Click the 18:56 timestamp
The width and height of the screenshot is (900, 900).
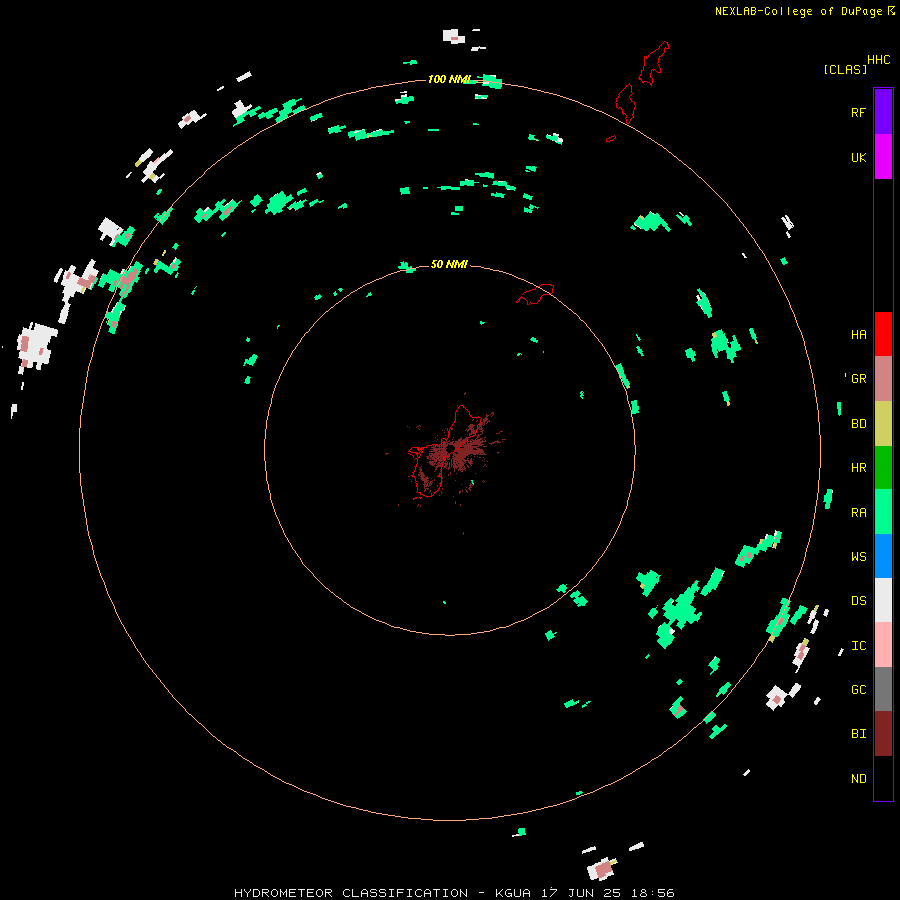coord(653,893)
